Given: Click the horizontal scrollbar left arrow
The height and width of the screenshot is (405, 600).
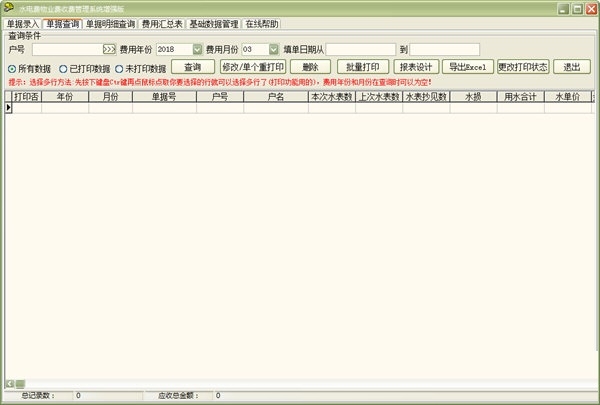Looking at the screenshot, I should coord(10,384).
